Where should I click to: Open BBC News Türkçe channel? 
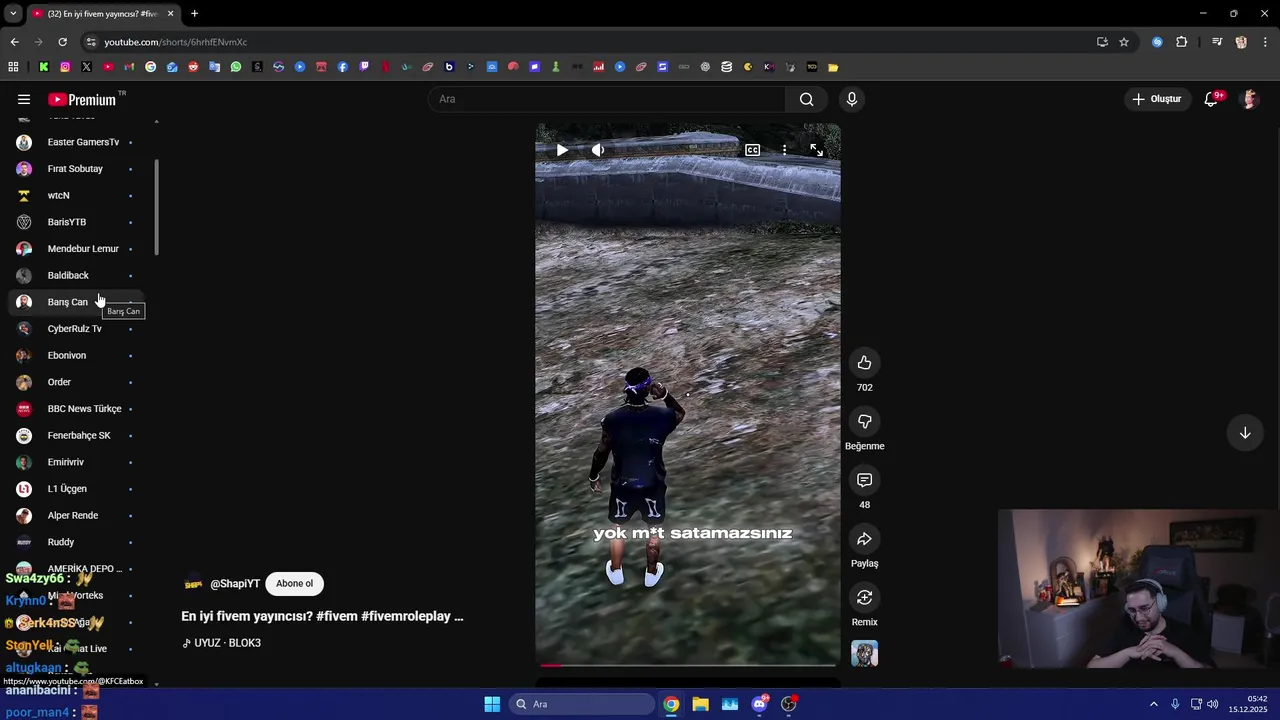pos(78,409)
